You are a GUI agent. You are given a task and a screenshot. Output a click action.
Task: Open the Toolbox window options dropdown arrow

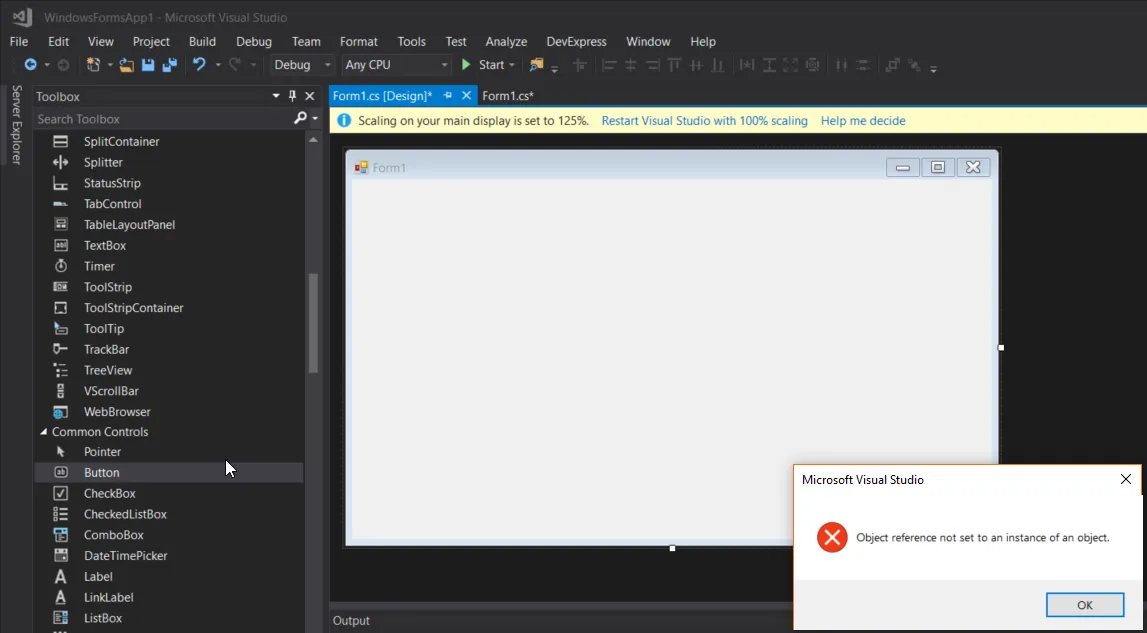(x=276, y=96)
